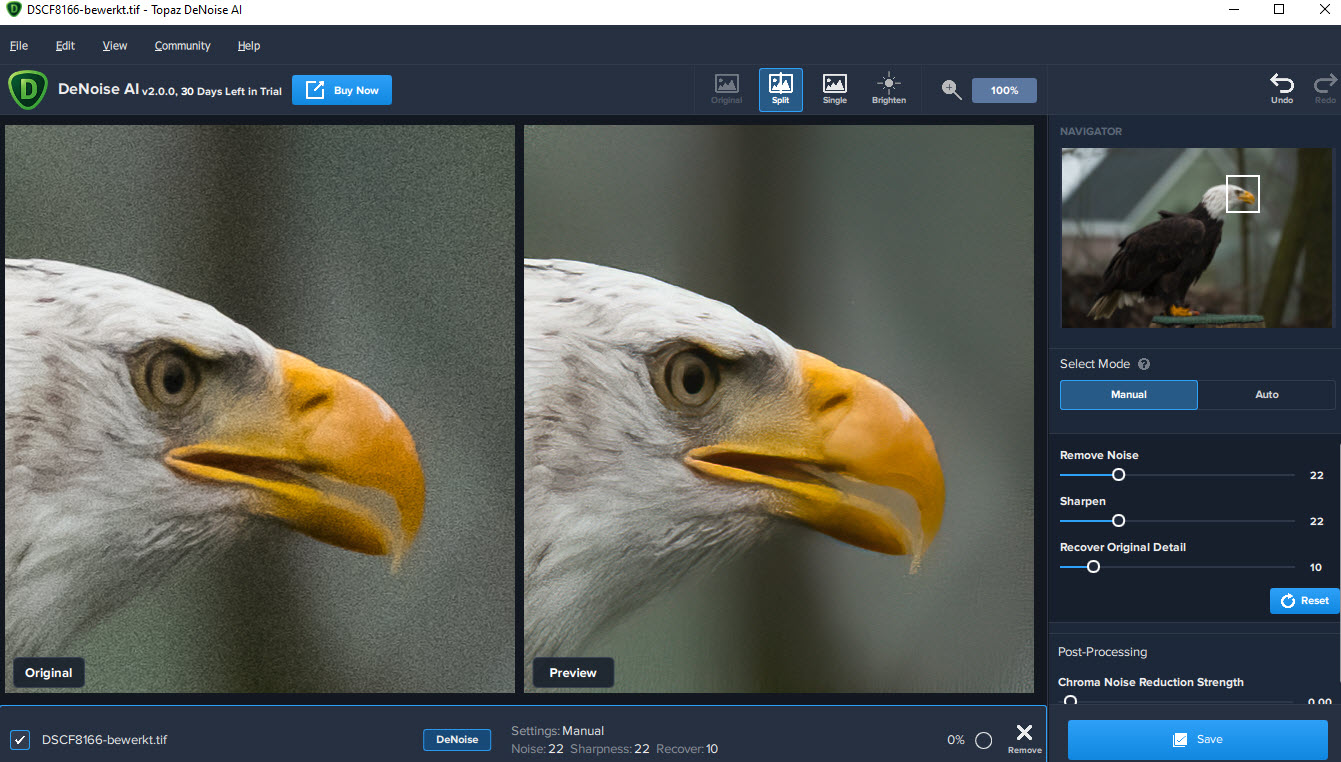Open Select Mode help question mark
Image resolution: width=1341 pixels, height=762 pixels.
point(1144,364)
